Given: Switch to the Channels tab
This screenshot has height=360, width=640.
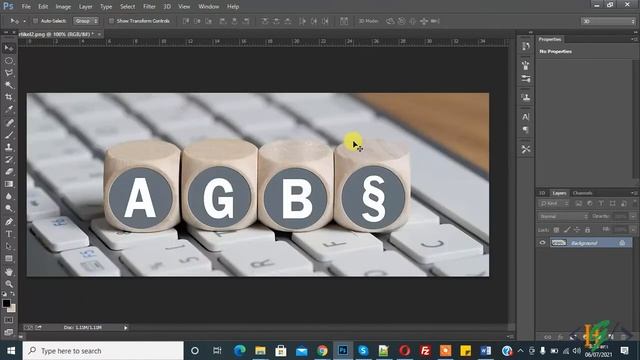Looking at the screenshot, I should (582, 193).
